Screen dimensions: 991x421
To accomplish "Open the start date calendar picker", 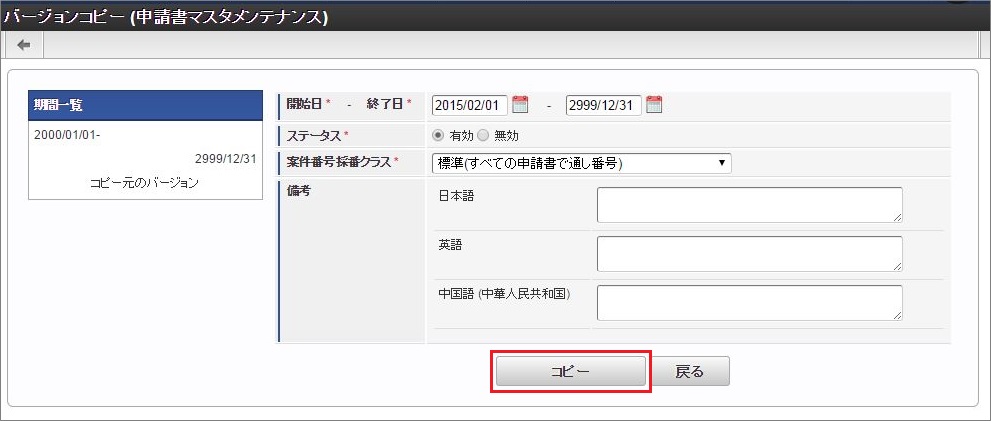I will (x=520, y=104).
